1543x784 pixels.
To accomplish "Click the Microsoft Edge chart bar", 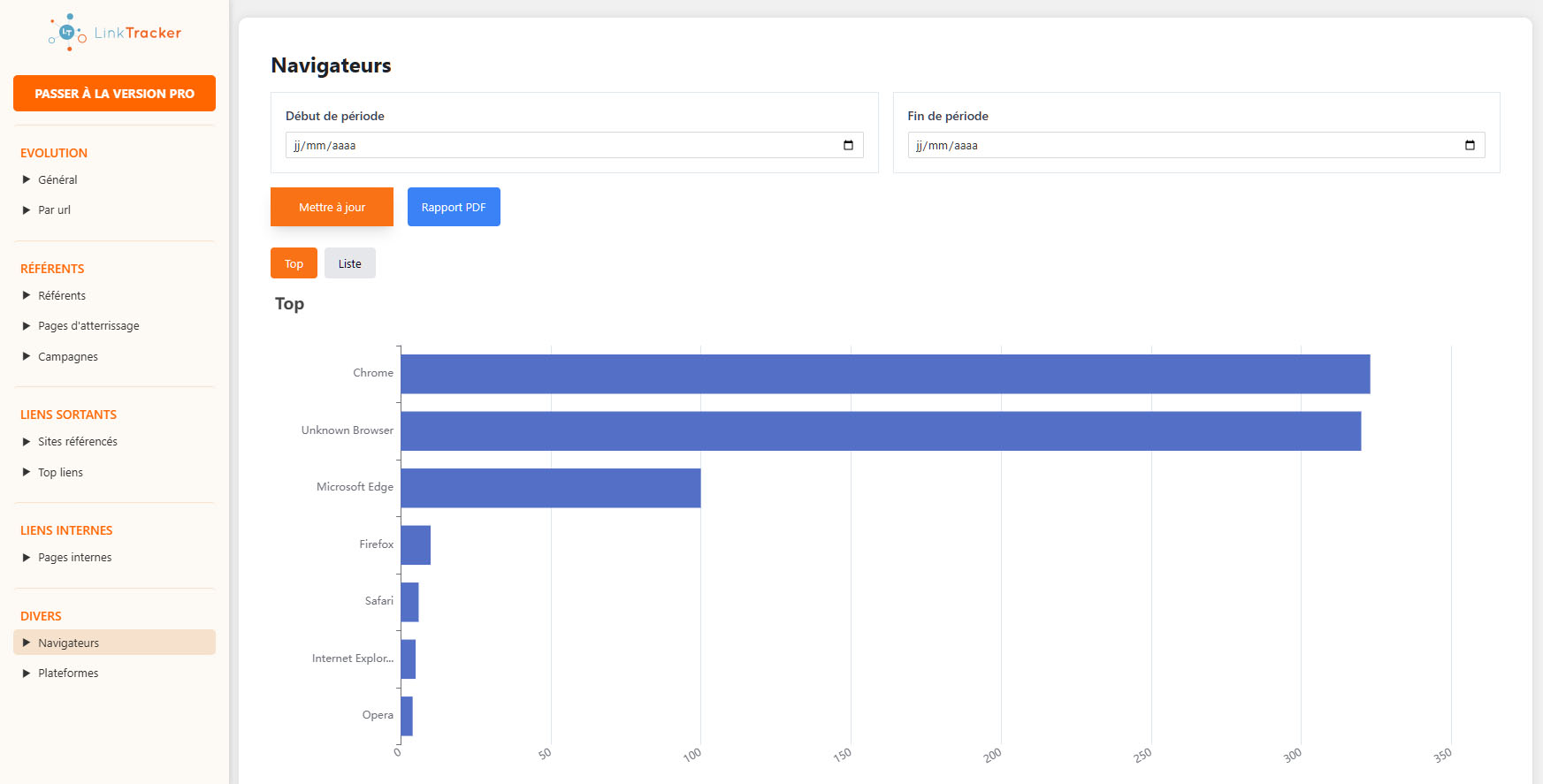I will tap(550, 488).
